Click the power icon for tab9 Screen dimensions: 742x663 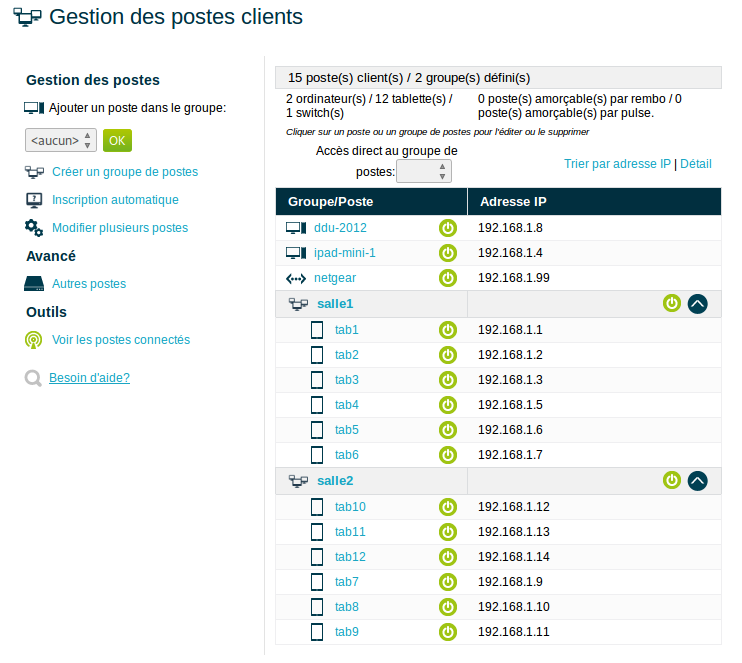pyautogui.click(x=448, y=632)
